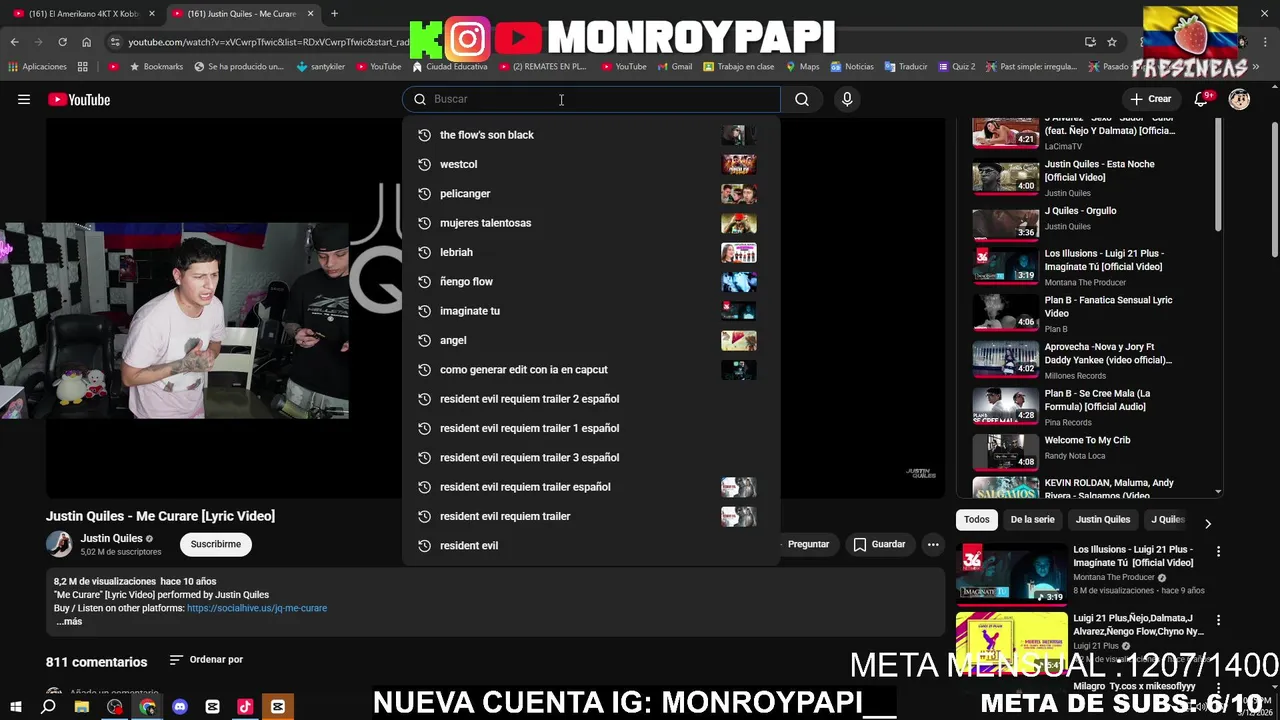
Task: Open the Traducir bookmark
Action: tap(906, 67)
